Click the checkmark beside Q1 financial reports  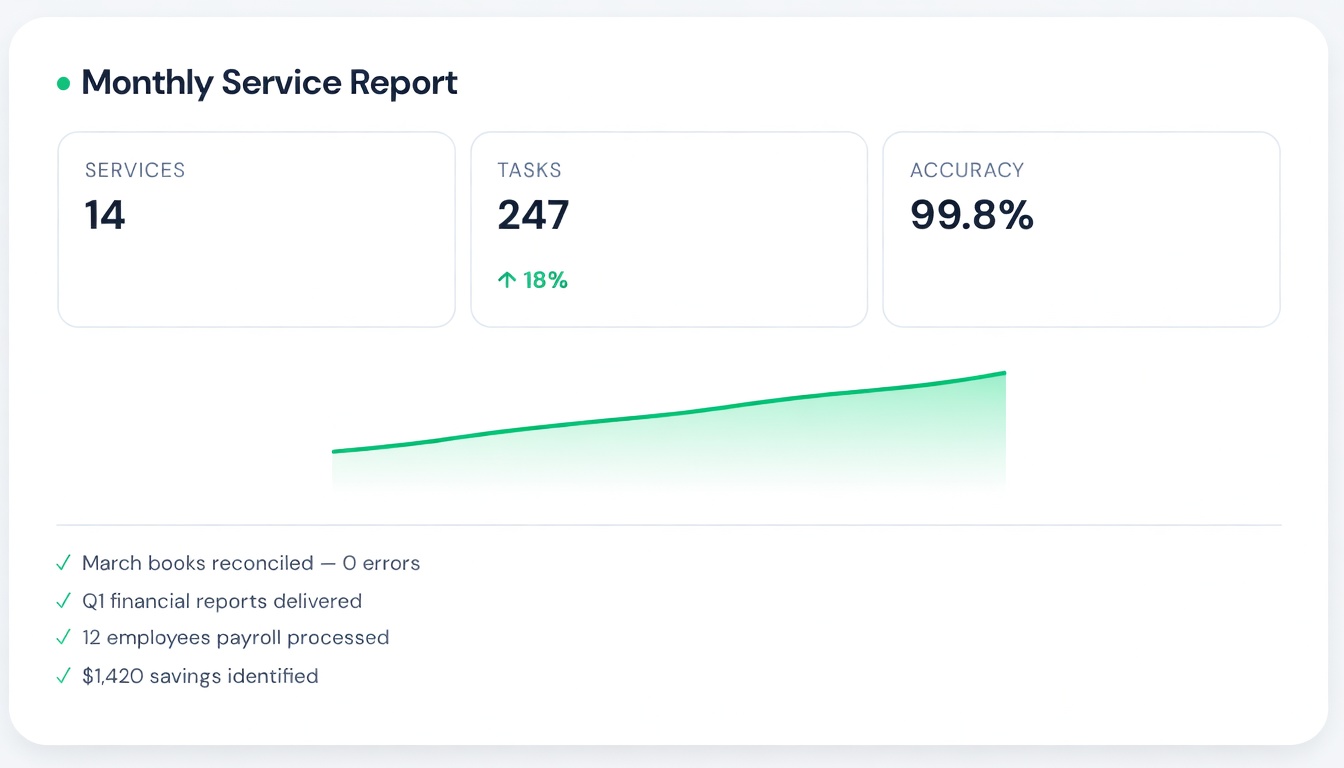[64, 602]
